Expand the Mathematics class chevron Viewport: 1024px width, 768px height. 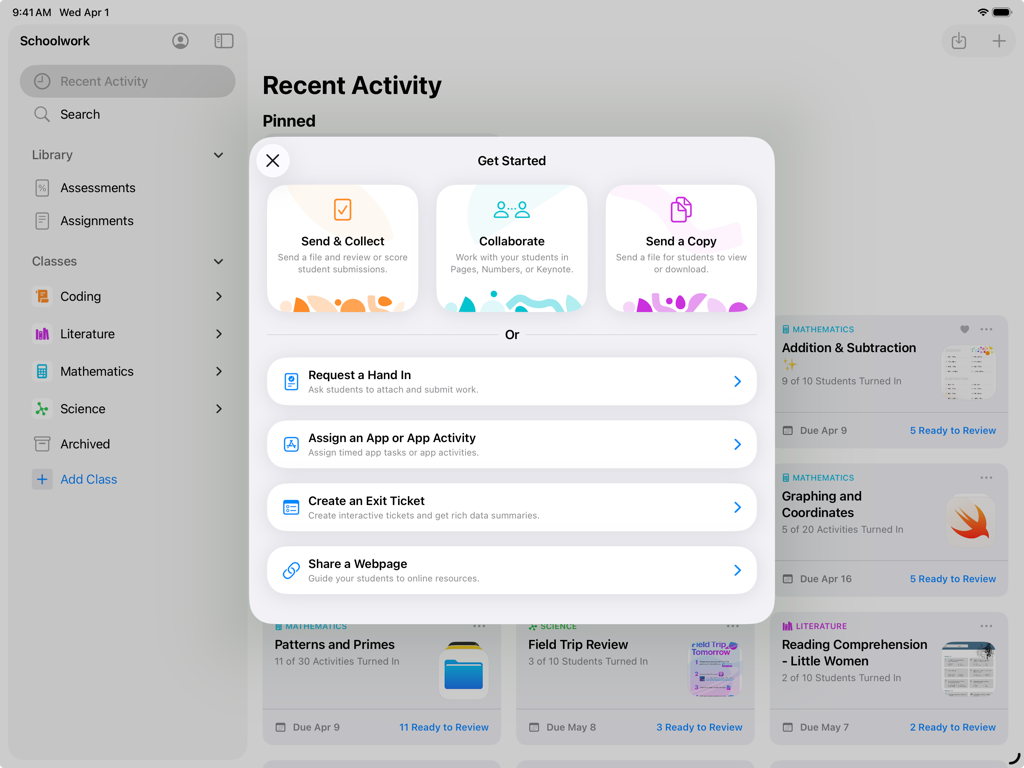218,371
